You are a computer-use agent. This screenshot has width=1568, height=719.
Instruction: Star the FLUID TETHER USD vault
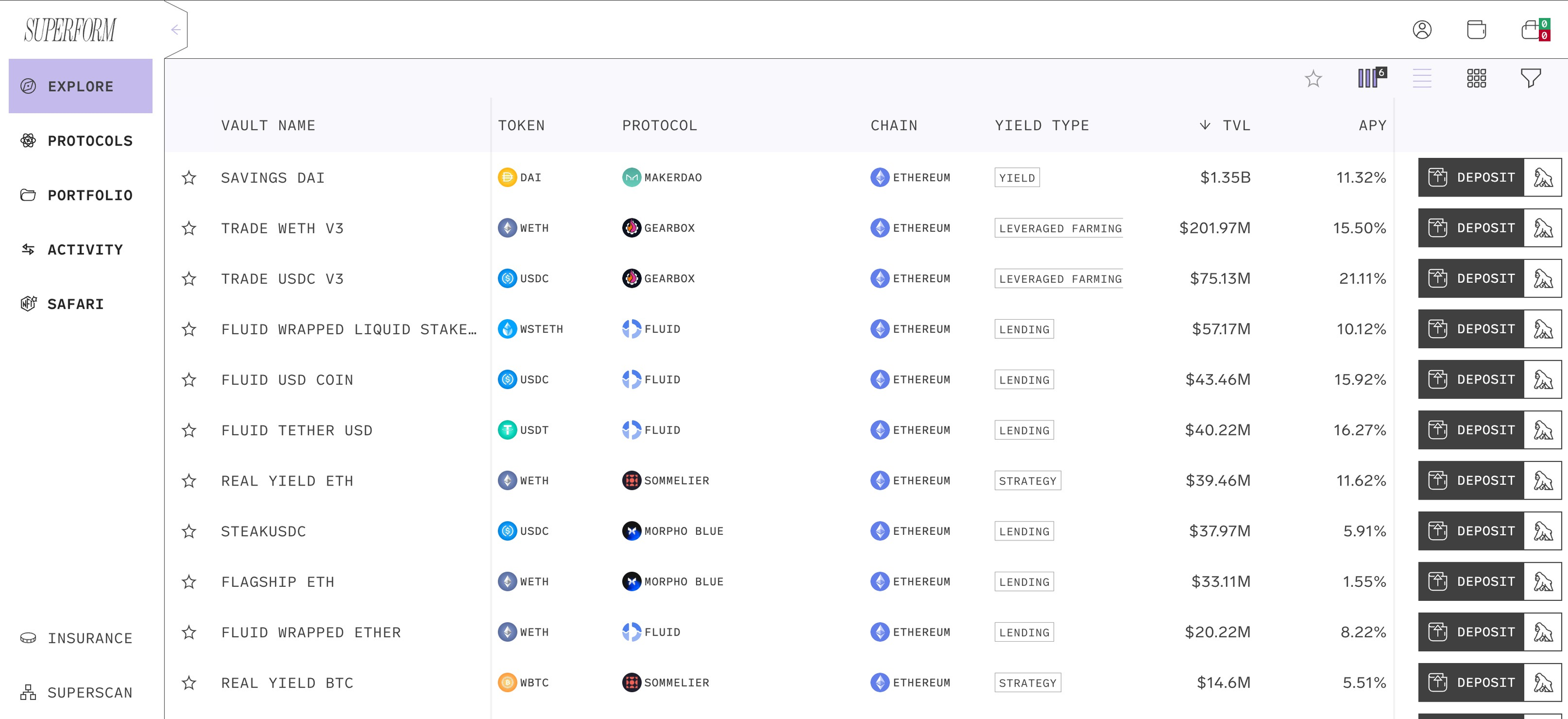pos(189,430)
